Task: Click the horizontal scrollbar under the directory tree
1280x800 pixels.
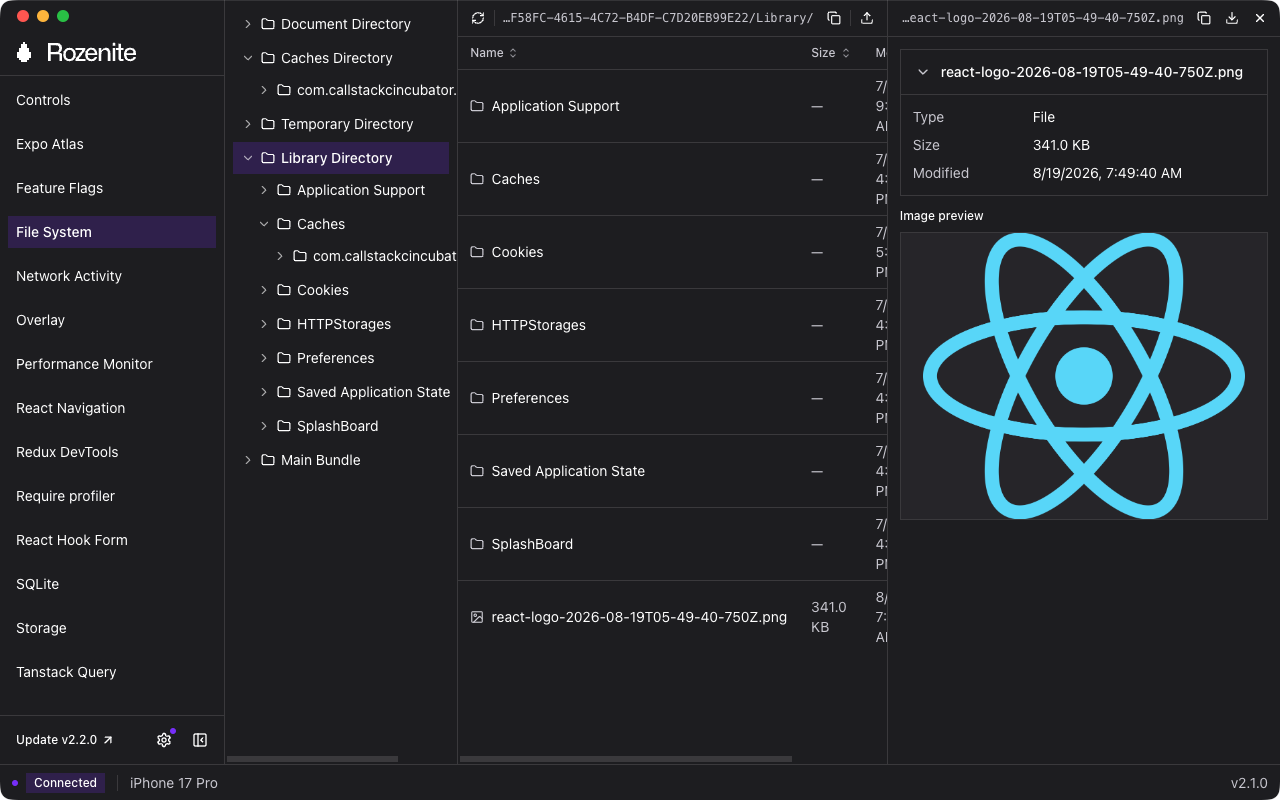Action: 313,759
